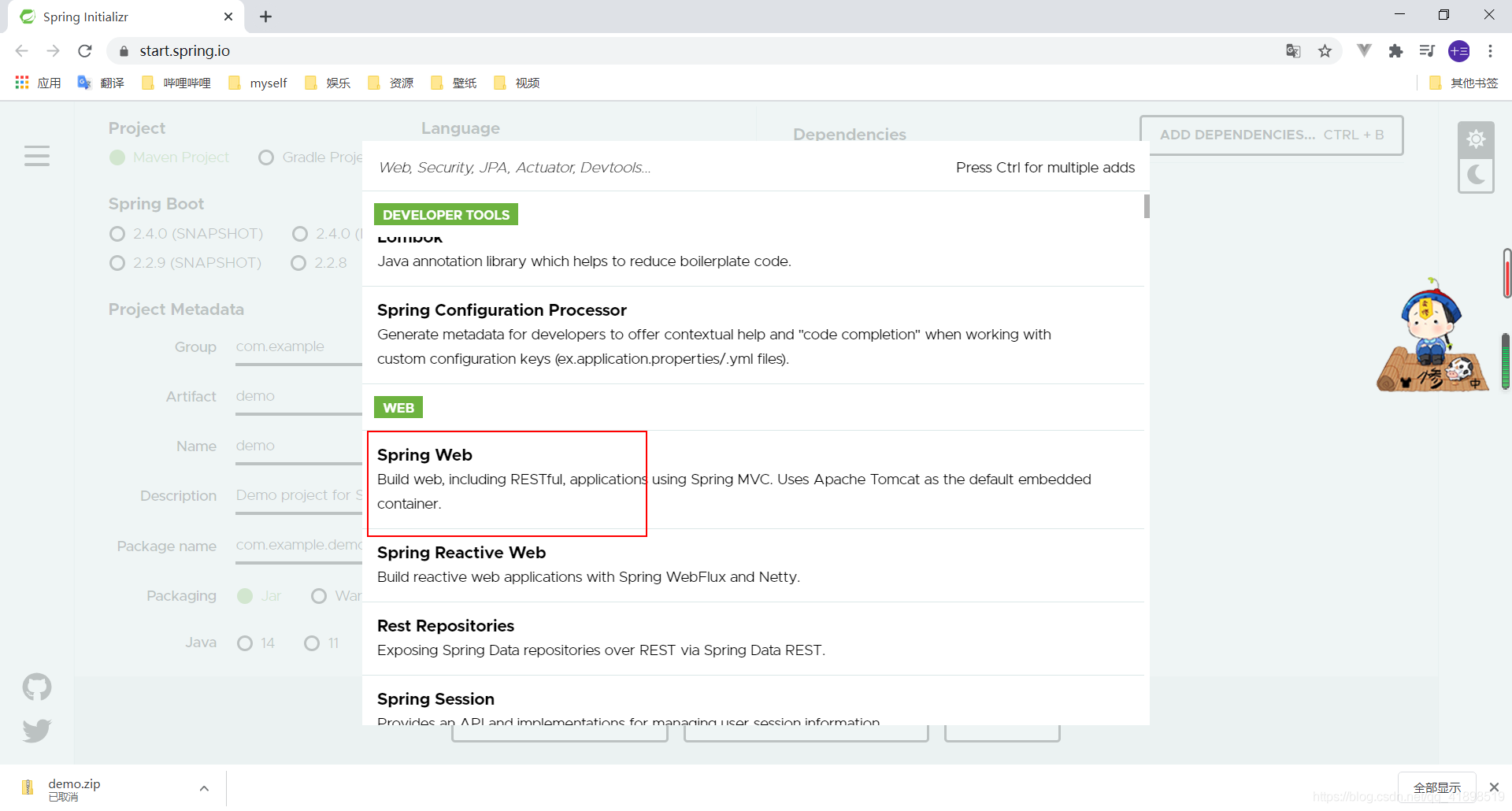This screenshot has width=1512, height=811.
Task: Open the Chrome profile avatar
Action: (1459, 51)
